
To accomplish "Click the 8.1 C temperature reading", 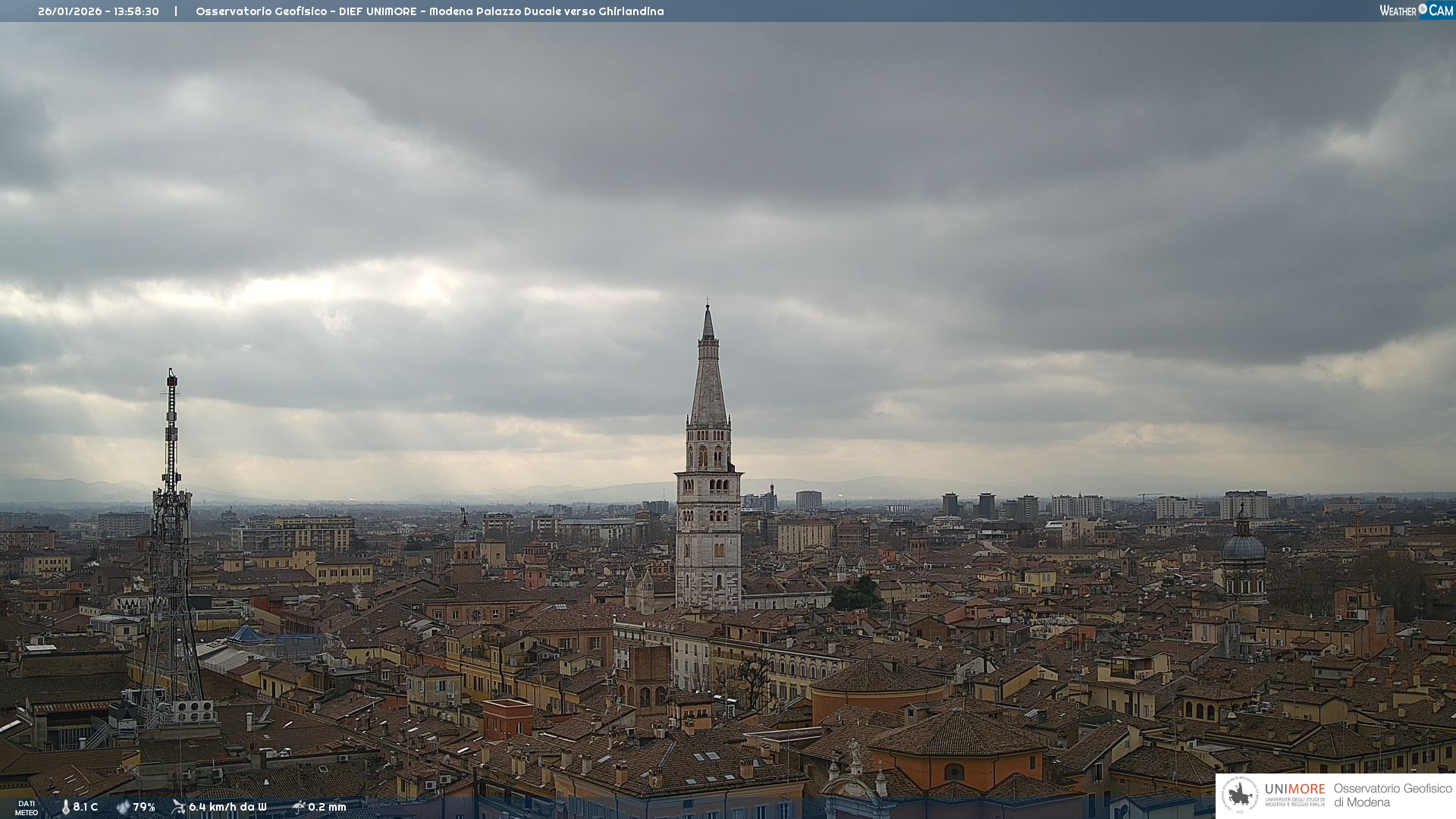I will click(x=85, y=807).
